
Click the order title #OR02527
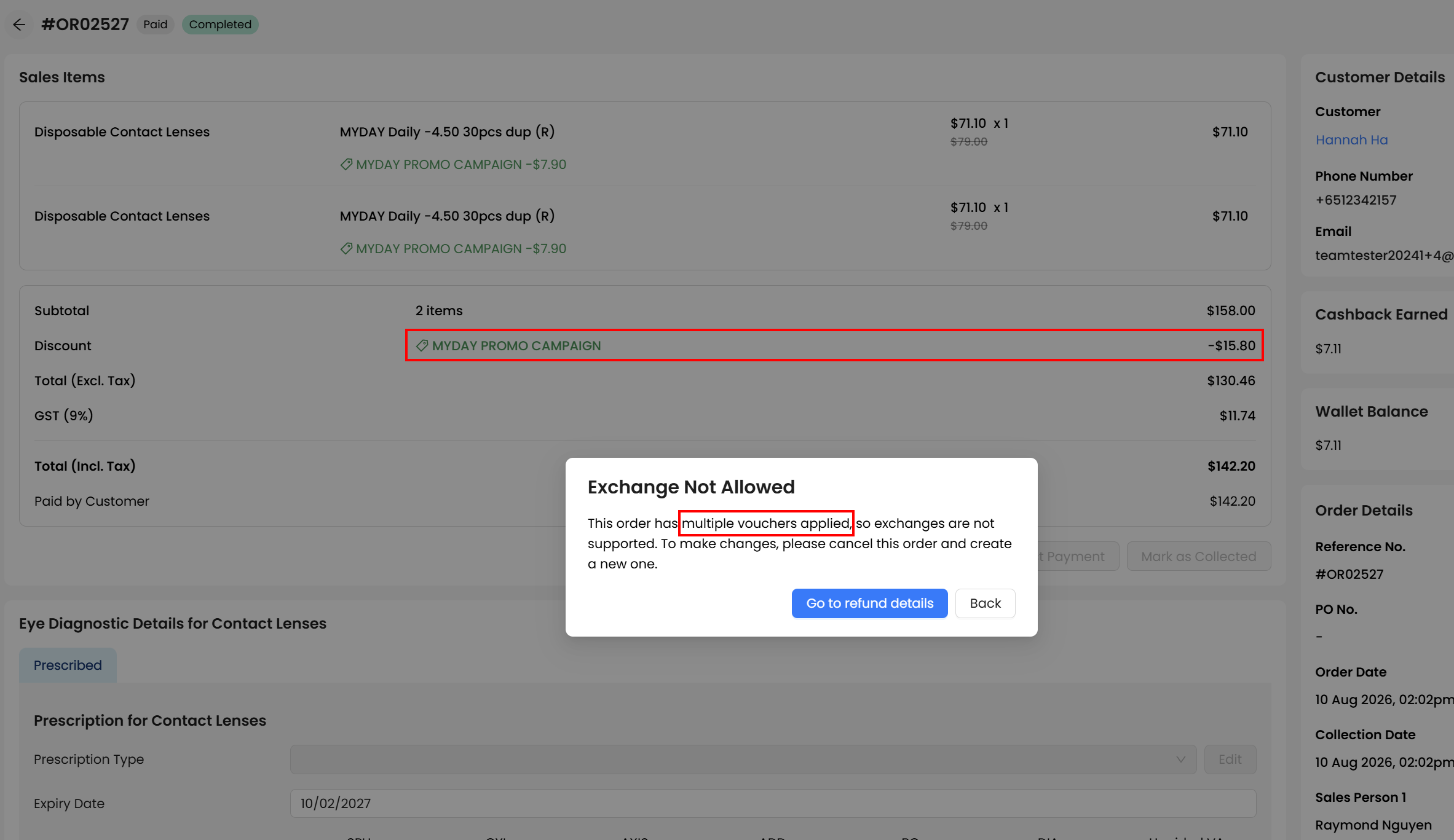(x=85, y=25)
